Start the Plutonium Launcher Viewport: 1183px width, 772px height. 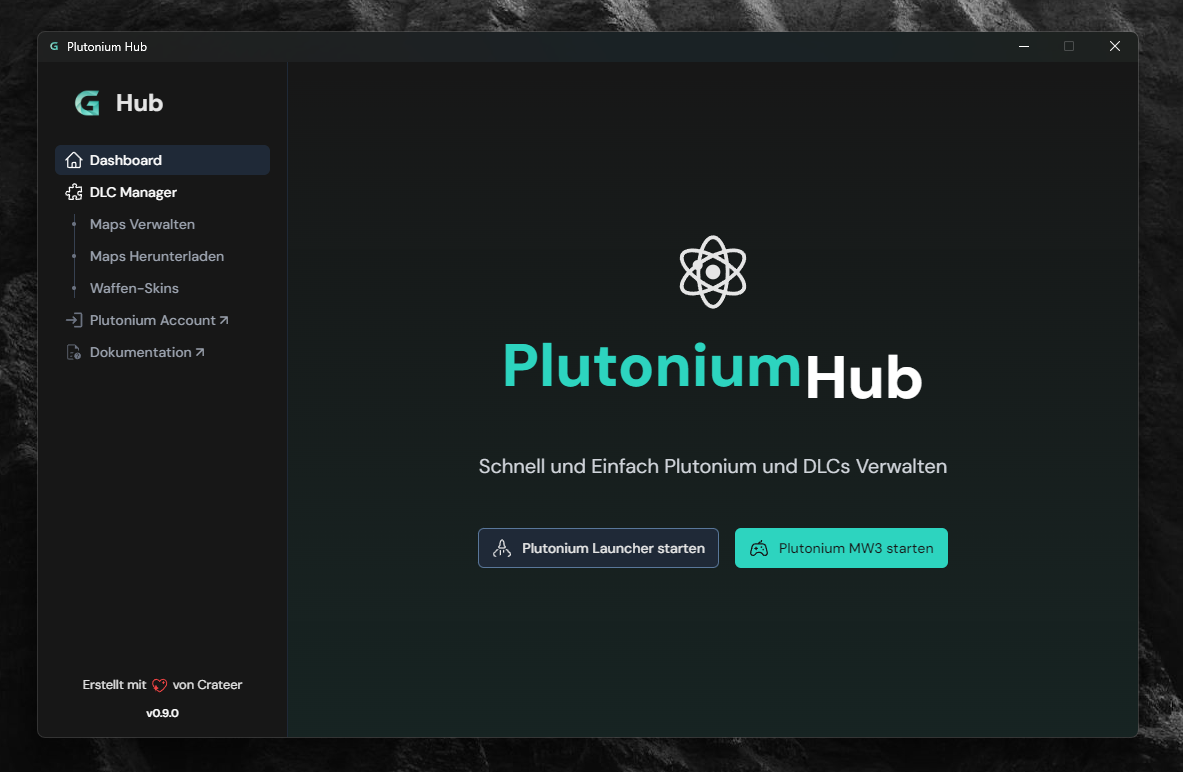[598, 548]
